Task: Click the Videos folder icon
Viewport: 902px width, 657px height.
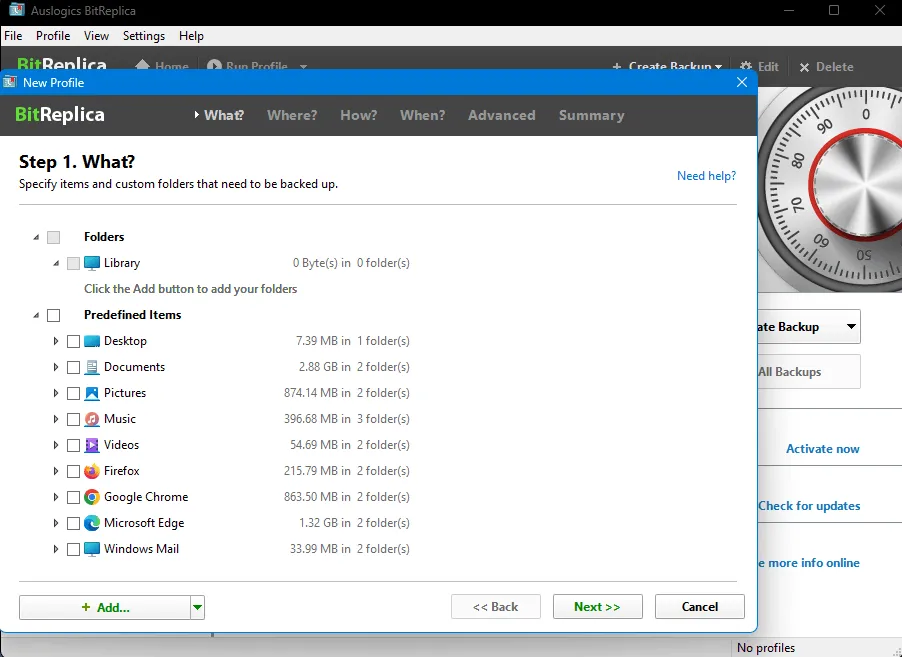Action: pos(92,445)
